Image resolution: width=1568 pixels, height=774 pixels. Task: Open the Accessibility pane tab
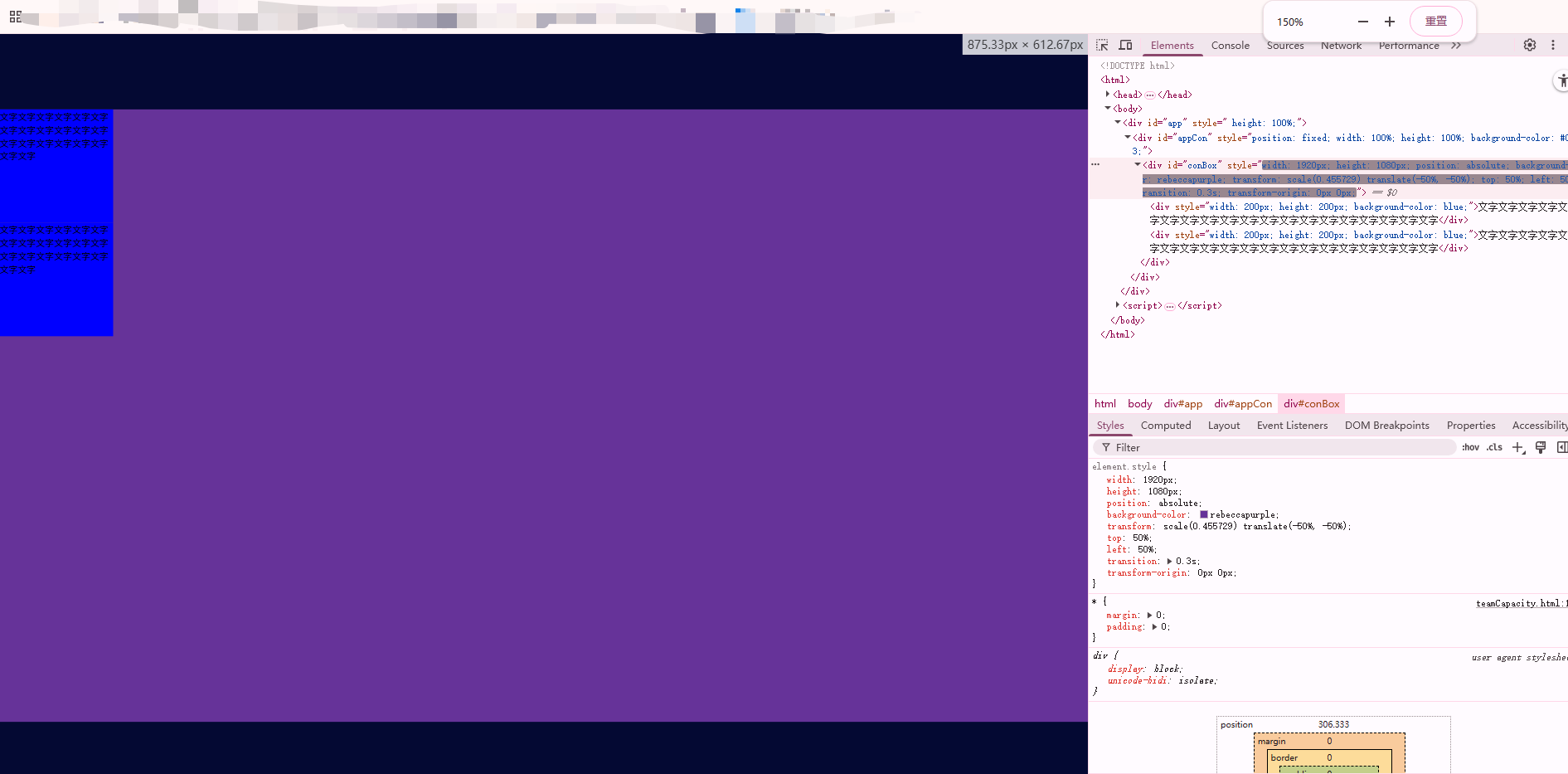click(x=1540, y=426)
